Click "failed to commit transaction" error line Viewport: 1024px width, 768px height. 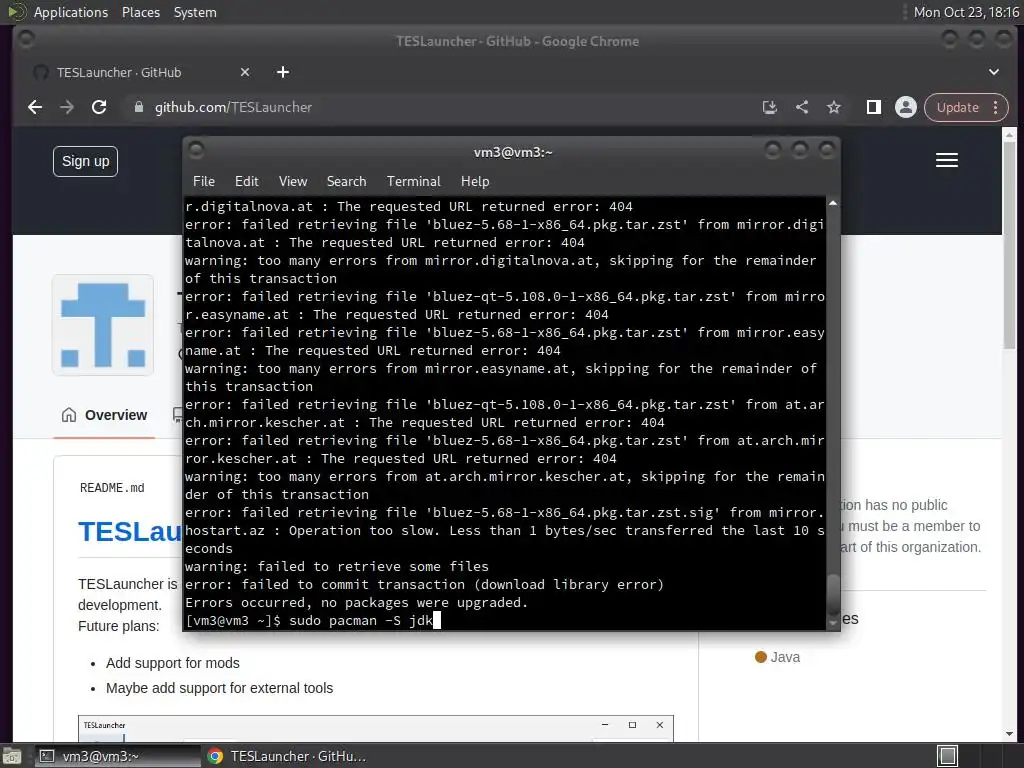(x=424, y=584)
